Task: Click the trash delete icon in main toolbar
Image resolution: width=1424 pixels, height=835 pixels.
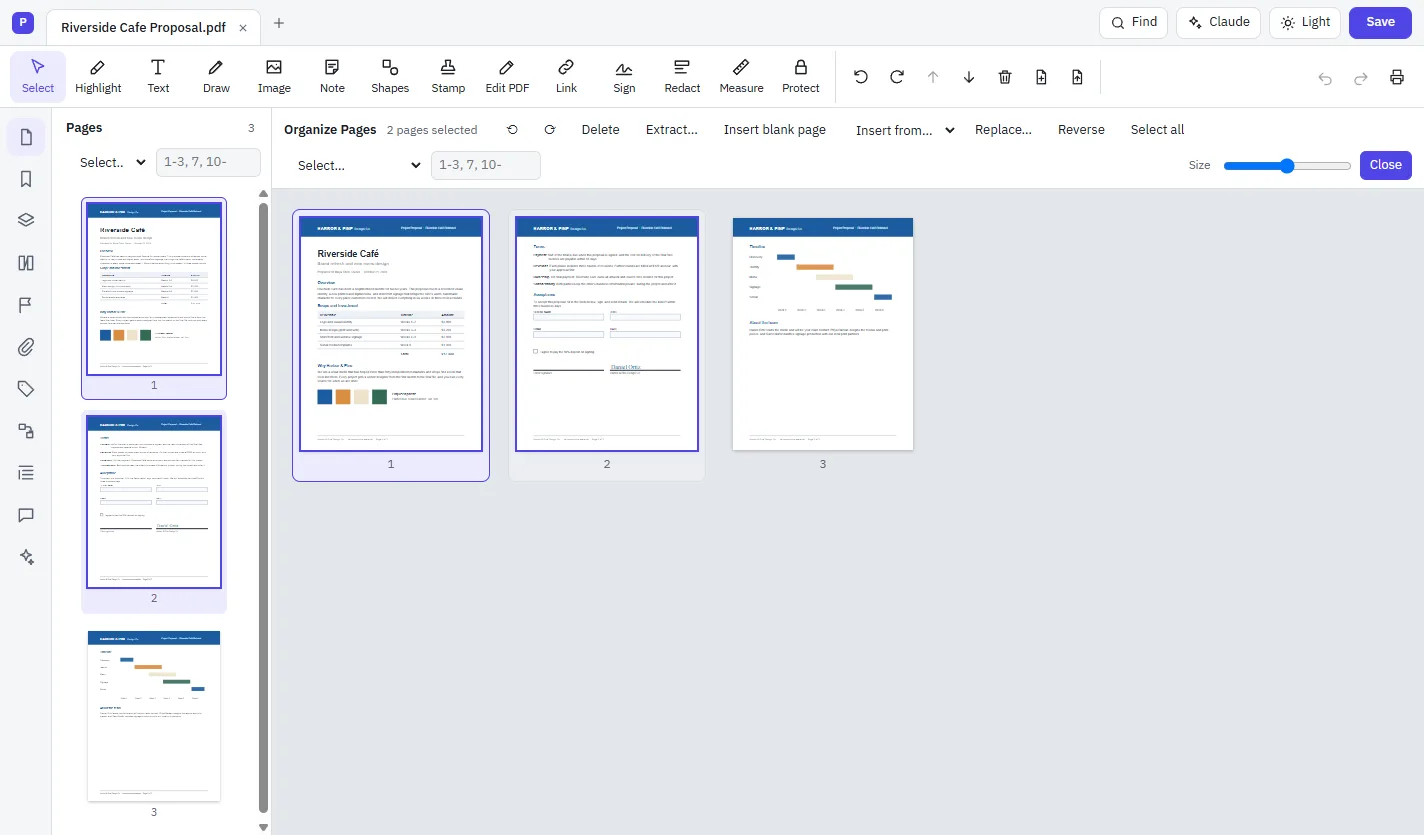Action: click(1005, 77)
